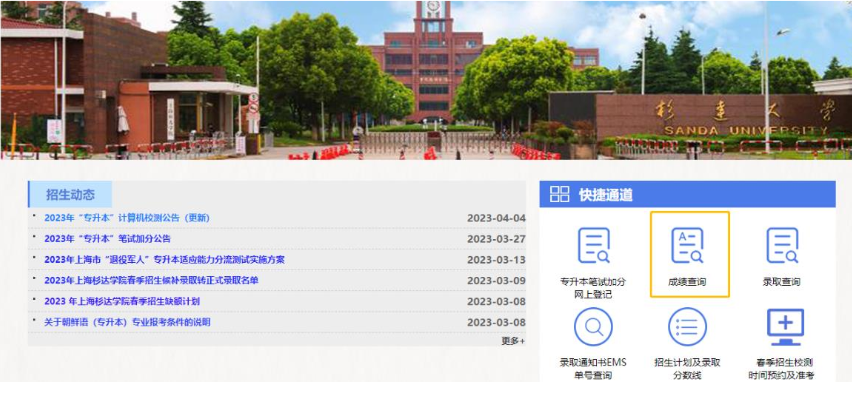Click the date 2023-03-13
852x399 pixels.
click(x=497, y=260)
